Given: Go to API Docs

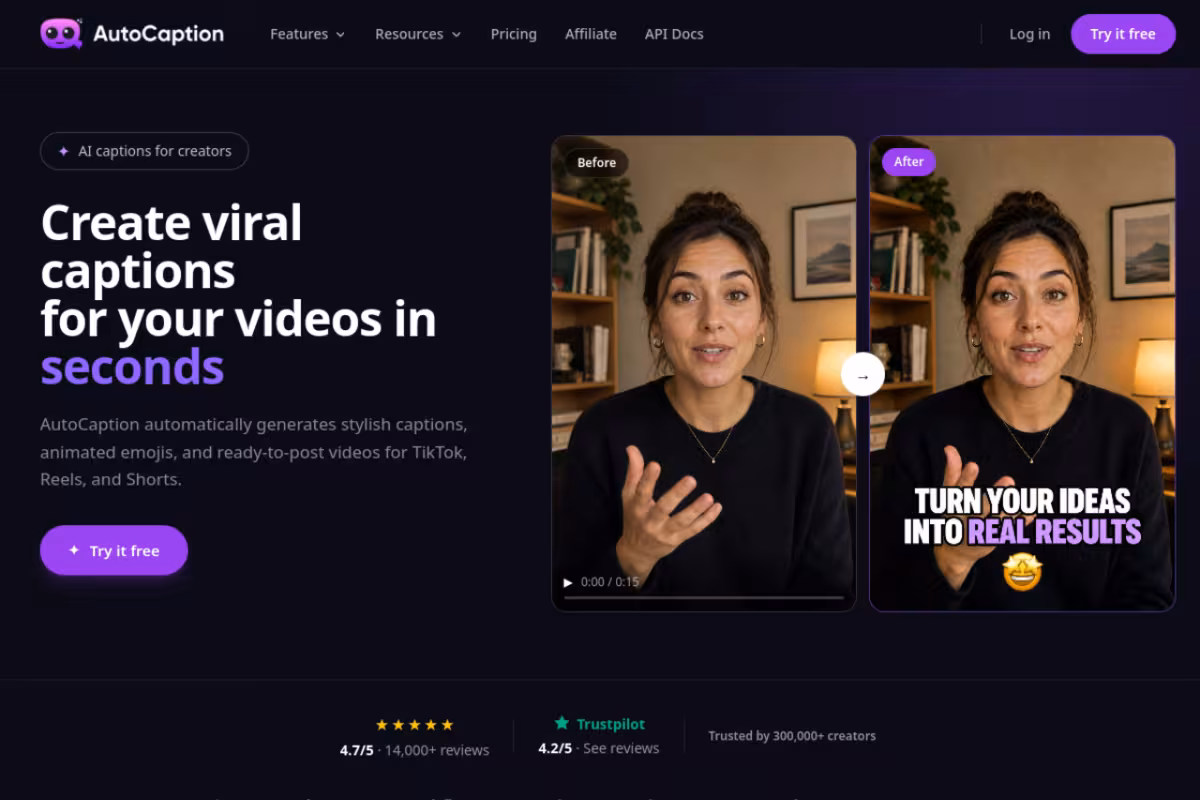Looking at the screenshot, I should click(x=674, y=34).
